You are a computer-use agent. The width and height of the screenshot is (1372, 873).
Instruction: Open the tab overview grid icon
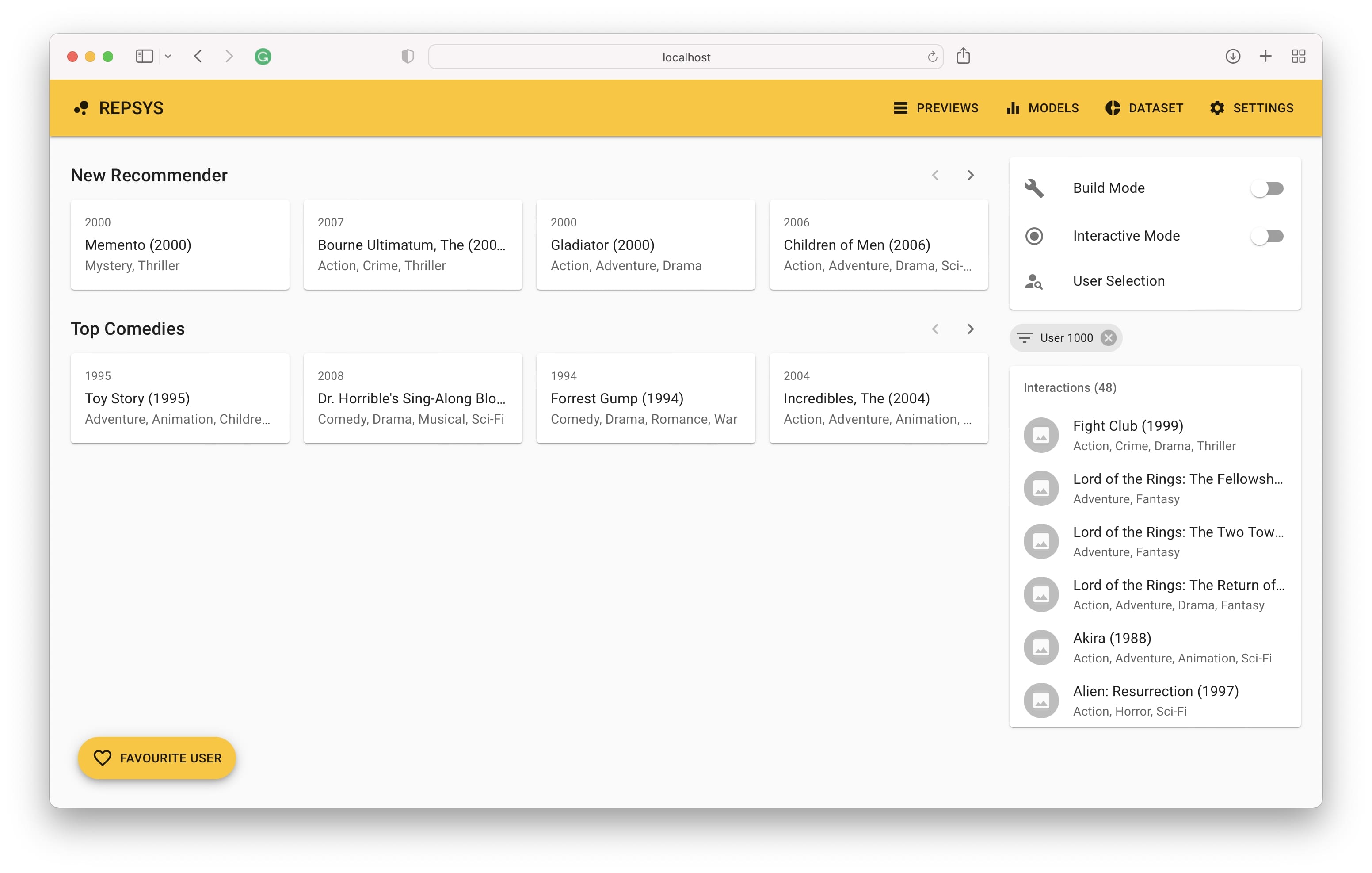(x=1299, y=56)
